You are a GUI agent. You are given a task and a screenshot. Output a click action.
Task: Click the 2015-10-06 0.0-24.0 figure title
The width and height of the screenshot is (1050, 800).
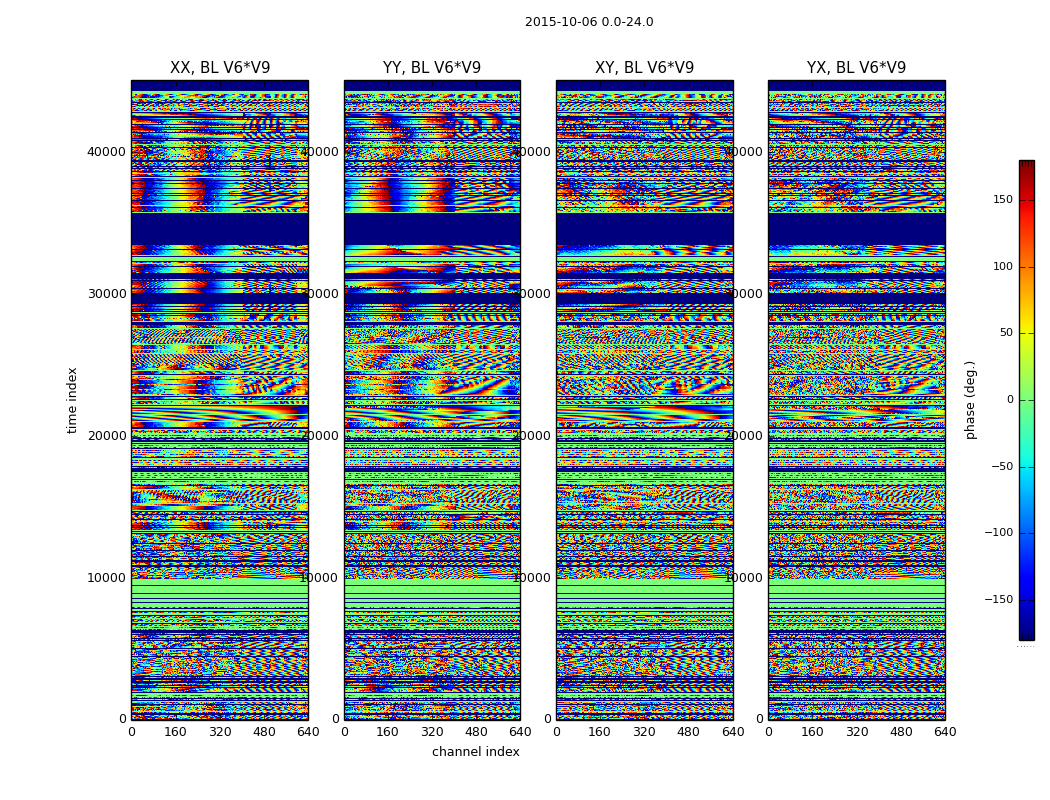click(x=589, y=22)
